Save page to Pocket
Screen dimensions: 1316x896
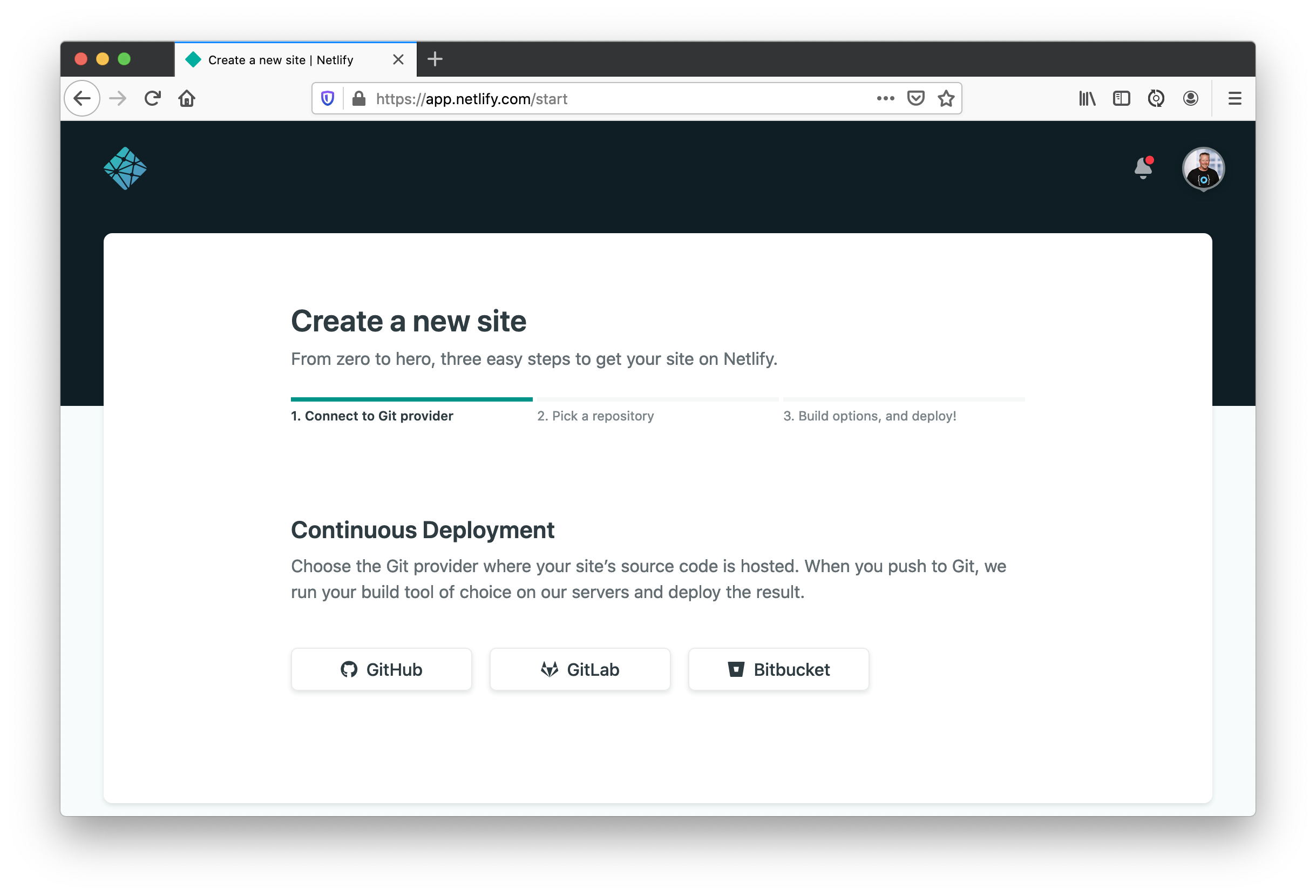click(915, 99)
